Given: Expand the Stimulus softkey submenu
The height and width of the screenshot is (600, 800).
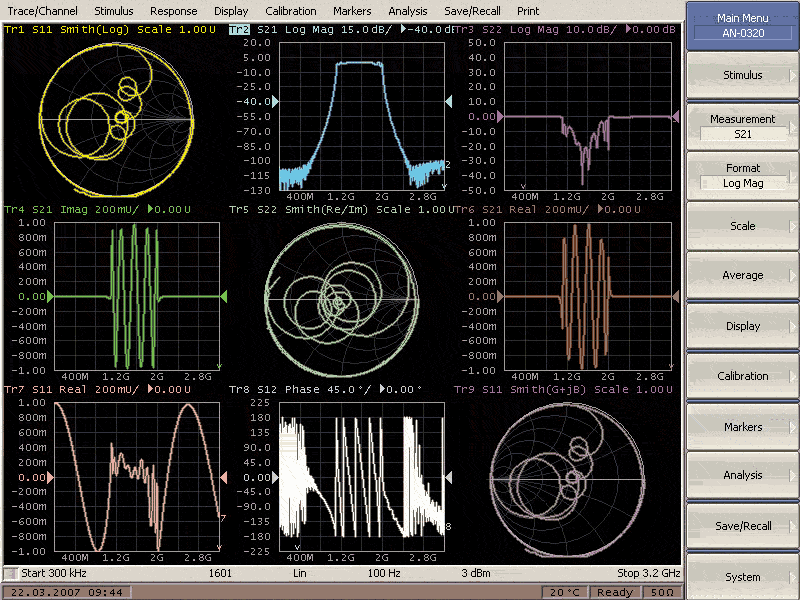Looking at the screenshot, I should point(742,75).
